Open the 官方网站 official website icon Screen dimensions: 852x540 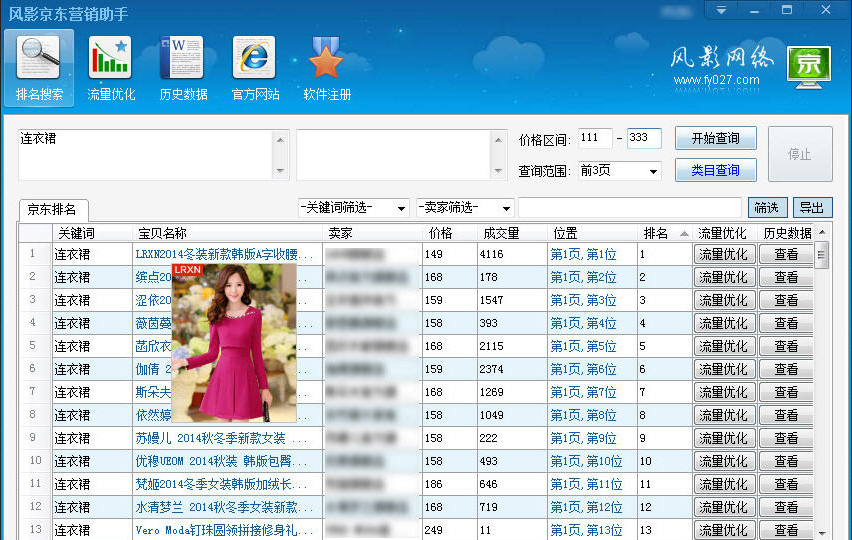tap(255, 68)
